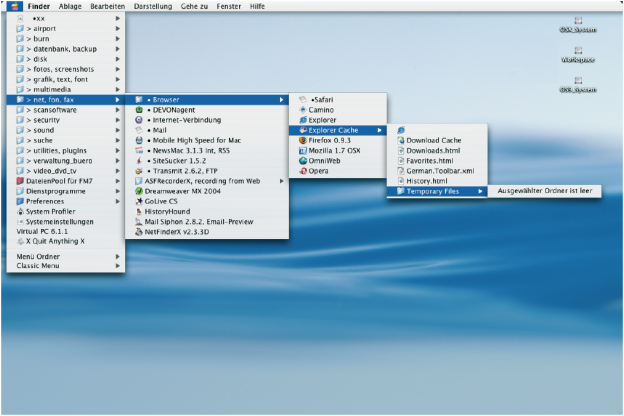Click the NetFinderX icon
Image resolution: width=624 pixels, height=416 pixels.
[x=139, y=232]
